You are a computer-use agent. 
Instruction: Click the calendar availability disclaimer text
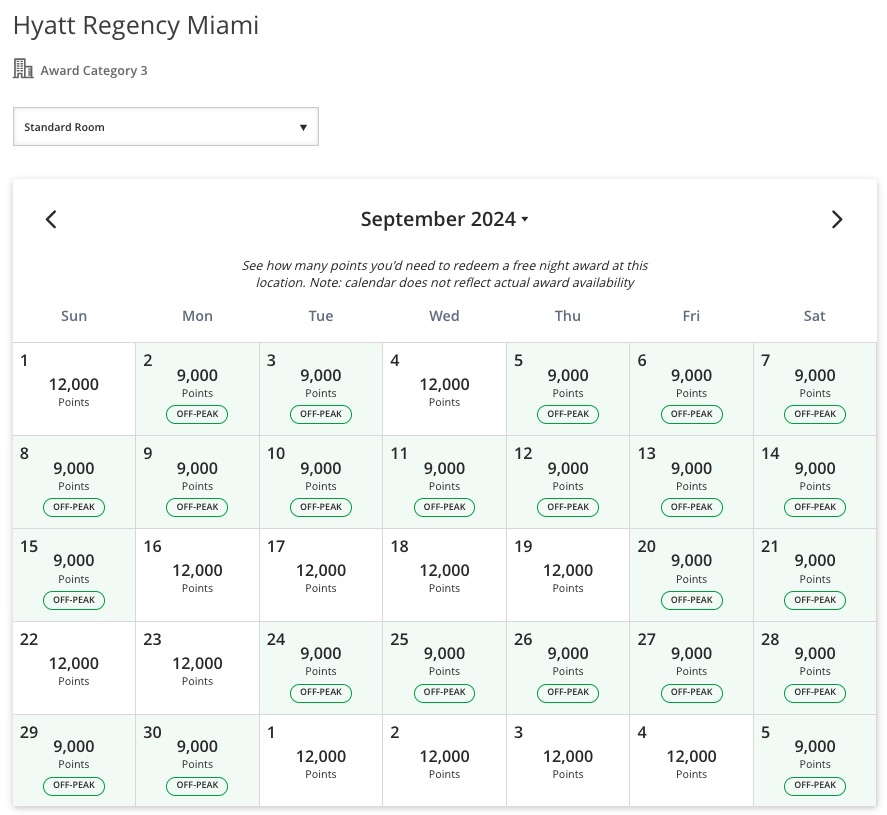pyautogui.click(x=445, y=273)
